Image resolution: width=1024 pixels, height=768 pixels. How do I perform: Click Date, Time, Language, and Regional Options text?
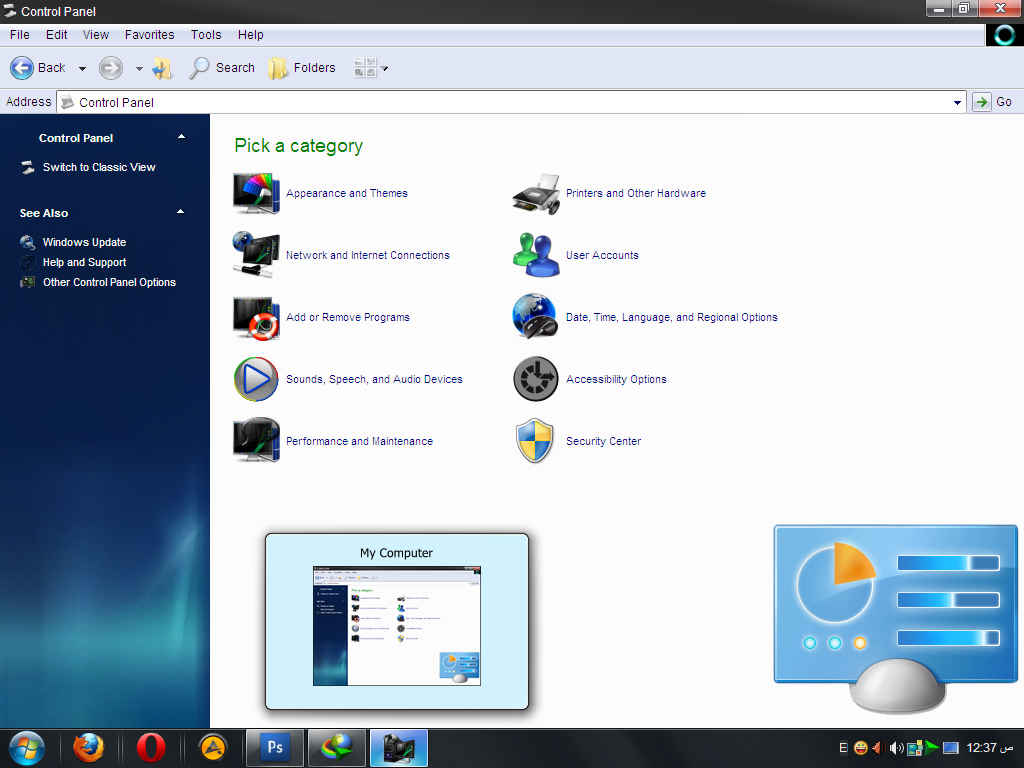(672, 317)
